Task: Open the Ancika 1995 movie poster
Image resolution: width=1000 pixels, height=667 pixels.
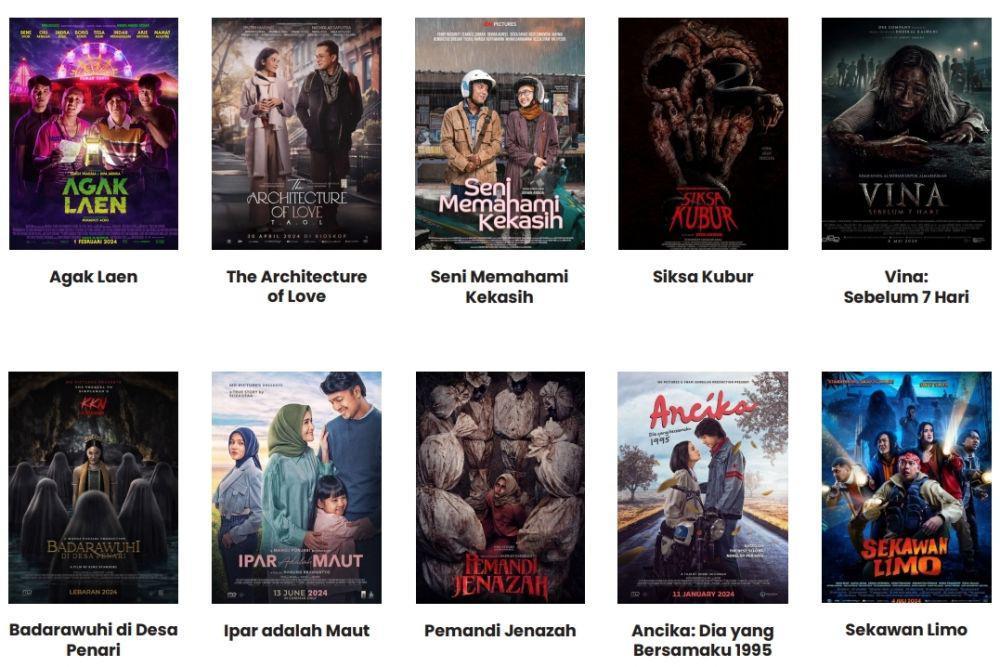Action: (x=703, y=488)
